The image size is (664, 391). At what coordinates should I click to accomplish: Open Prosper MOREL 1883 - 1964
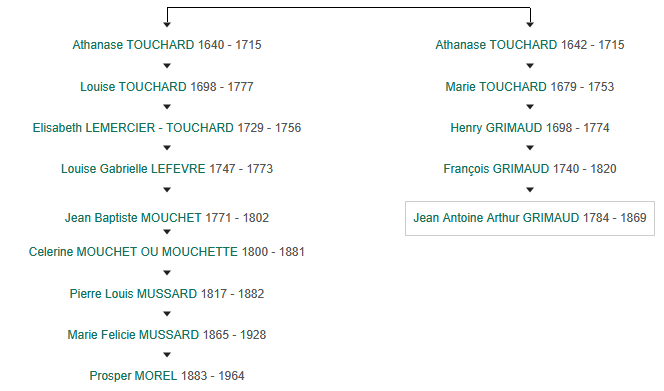coord(167,376)
